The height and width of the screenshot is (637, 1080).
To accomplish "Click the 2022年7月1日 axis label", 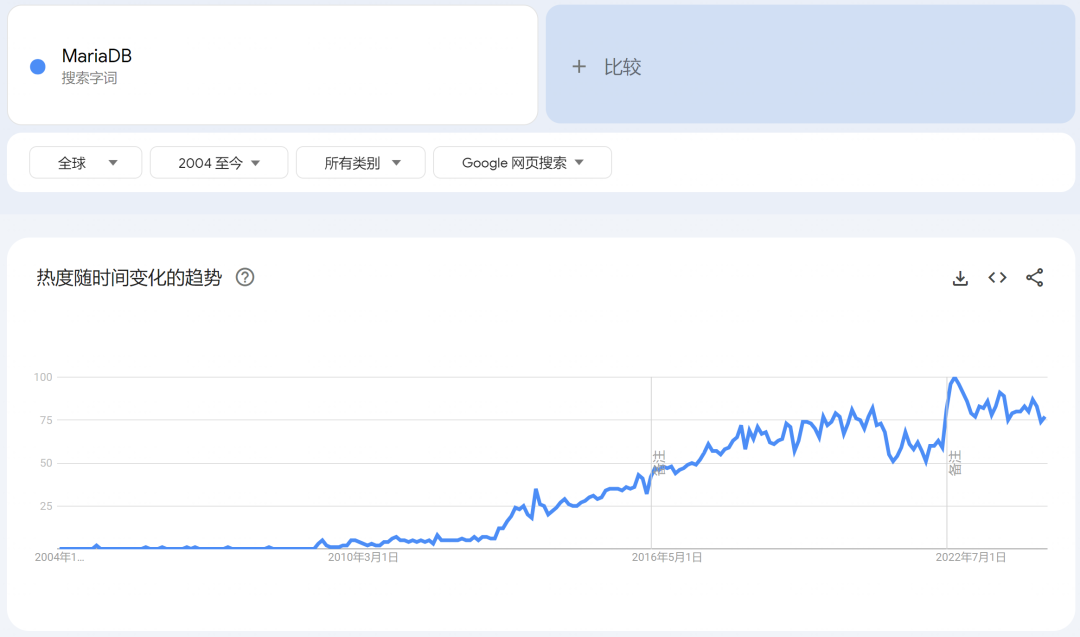I will click(970, 557).
